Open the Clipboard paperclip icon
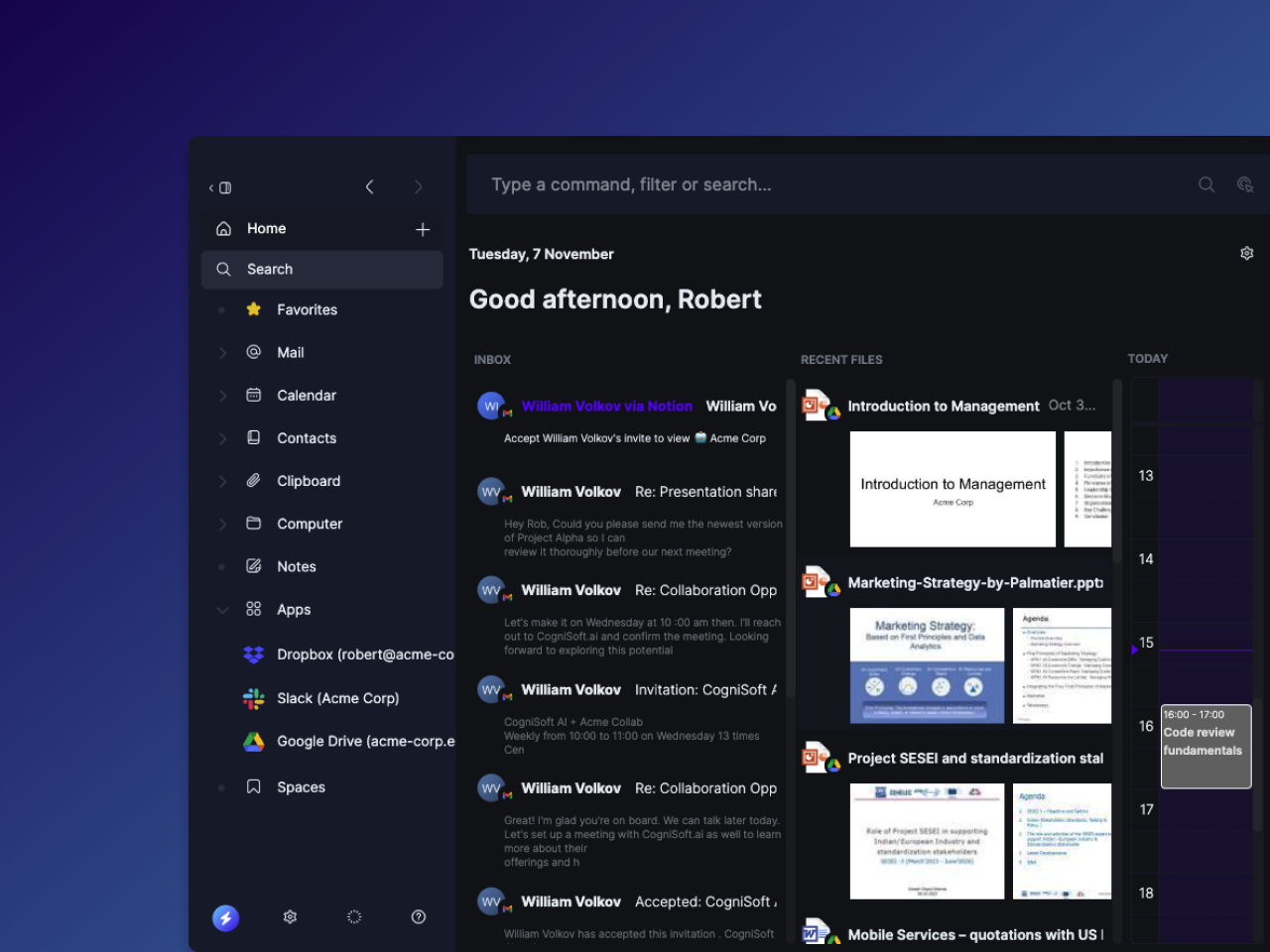1270x952 pixels. tap(254, 481)
